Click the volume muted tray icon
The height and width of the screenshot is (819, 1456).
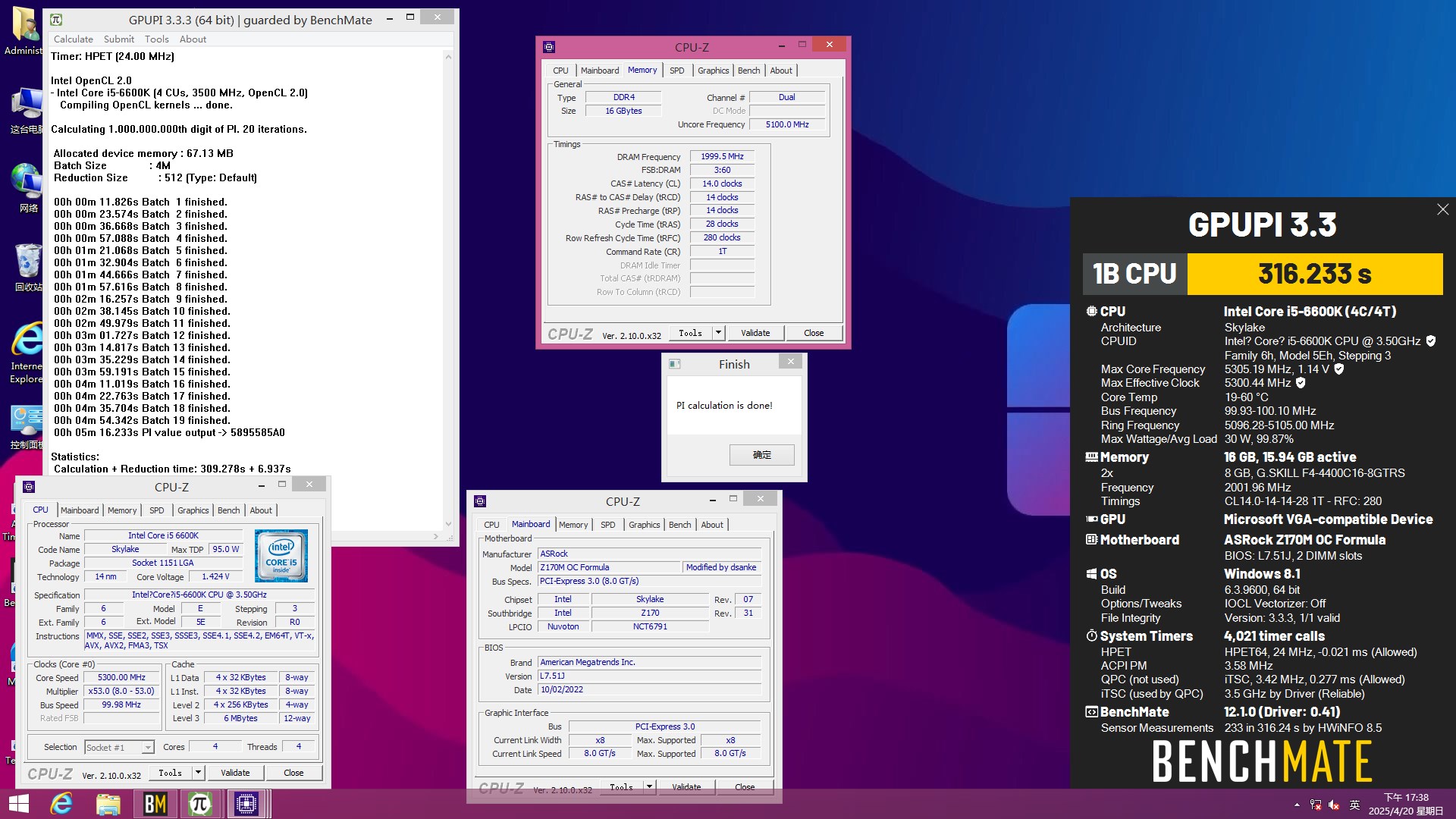[x=1334, y=805]
